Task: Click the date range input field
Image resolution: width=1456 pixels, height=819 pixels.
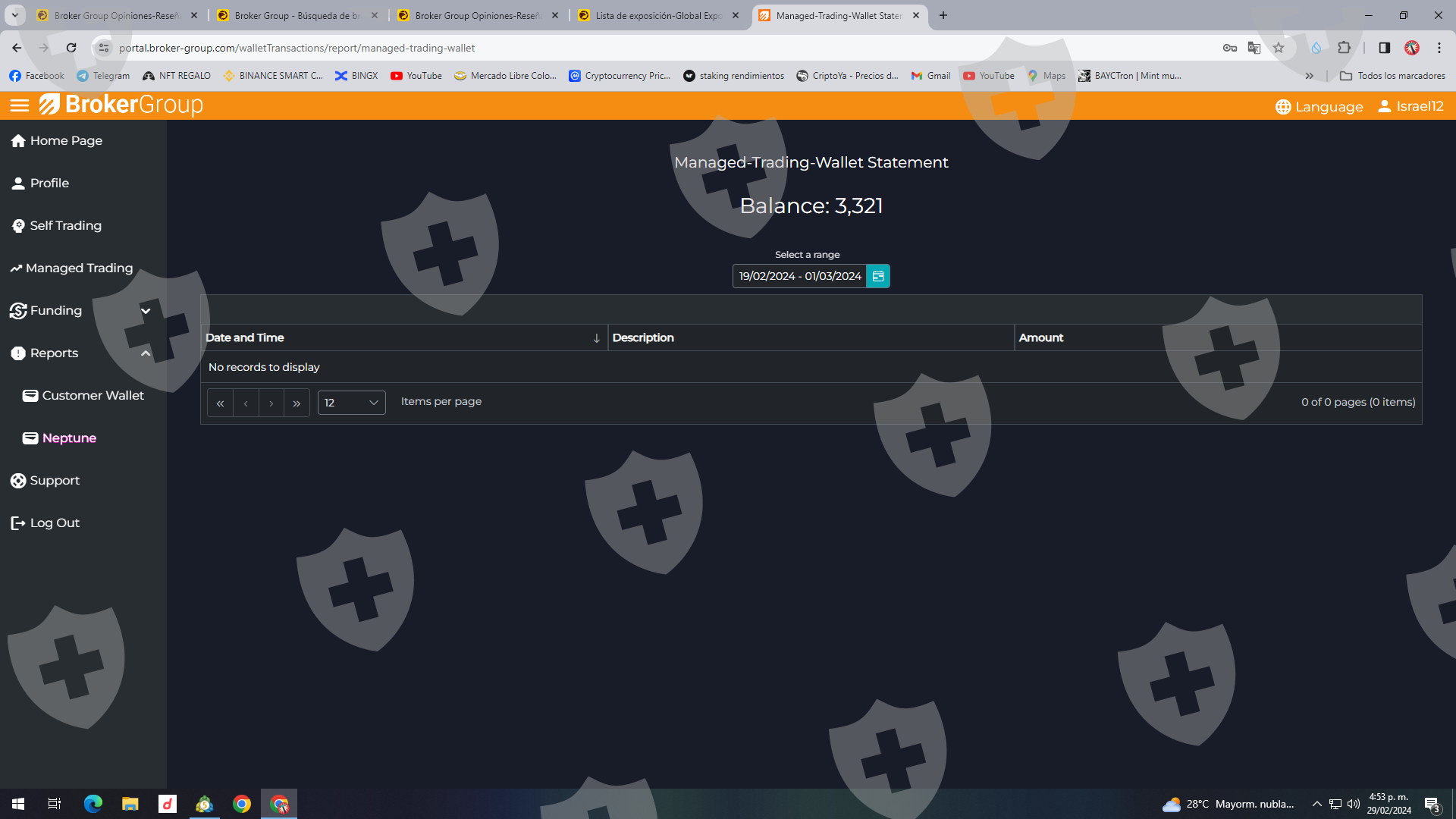Action: click(799, 276)
